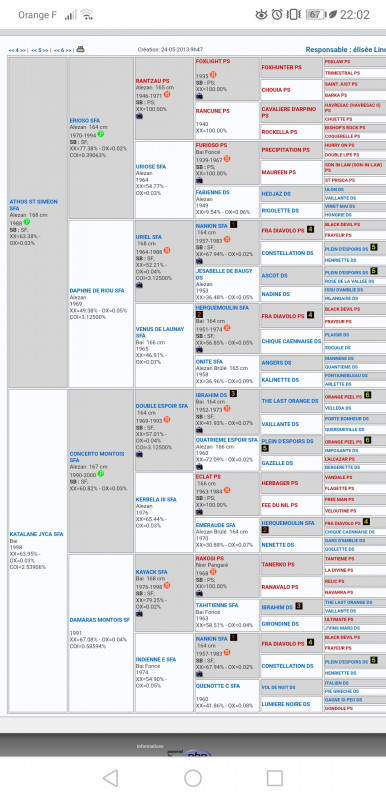Tap the Android recent apps square button
The width and height of the screenshot is (386, 800).
[275, 778]
